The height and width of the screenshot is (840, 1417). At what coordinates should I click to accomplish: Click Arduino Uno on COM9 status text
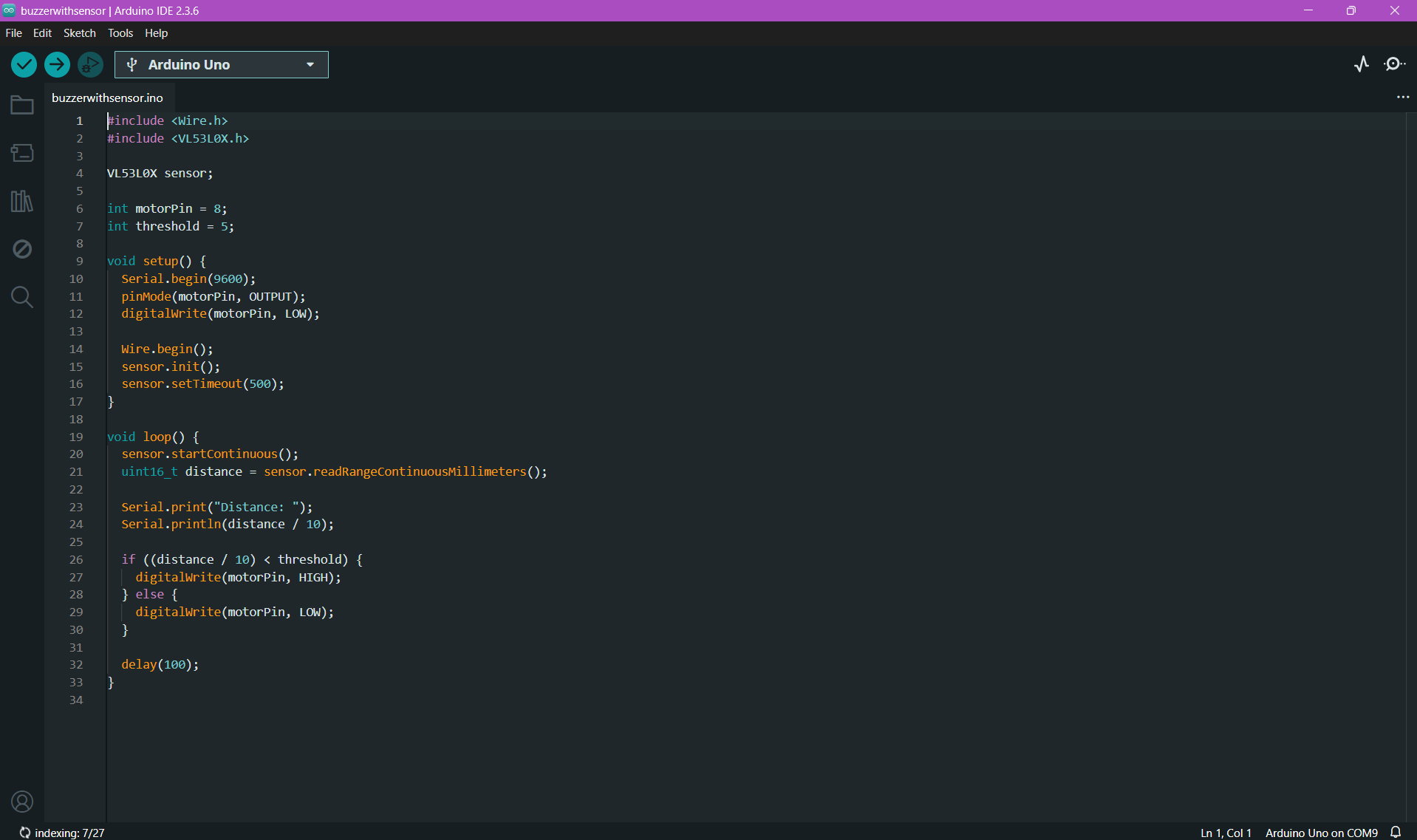click(x=1321, y=833)
